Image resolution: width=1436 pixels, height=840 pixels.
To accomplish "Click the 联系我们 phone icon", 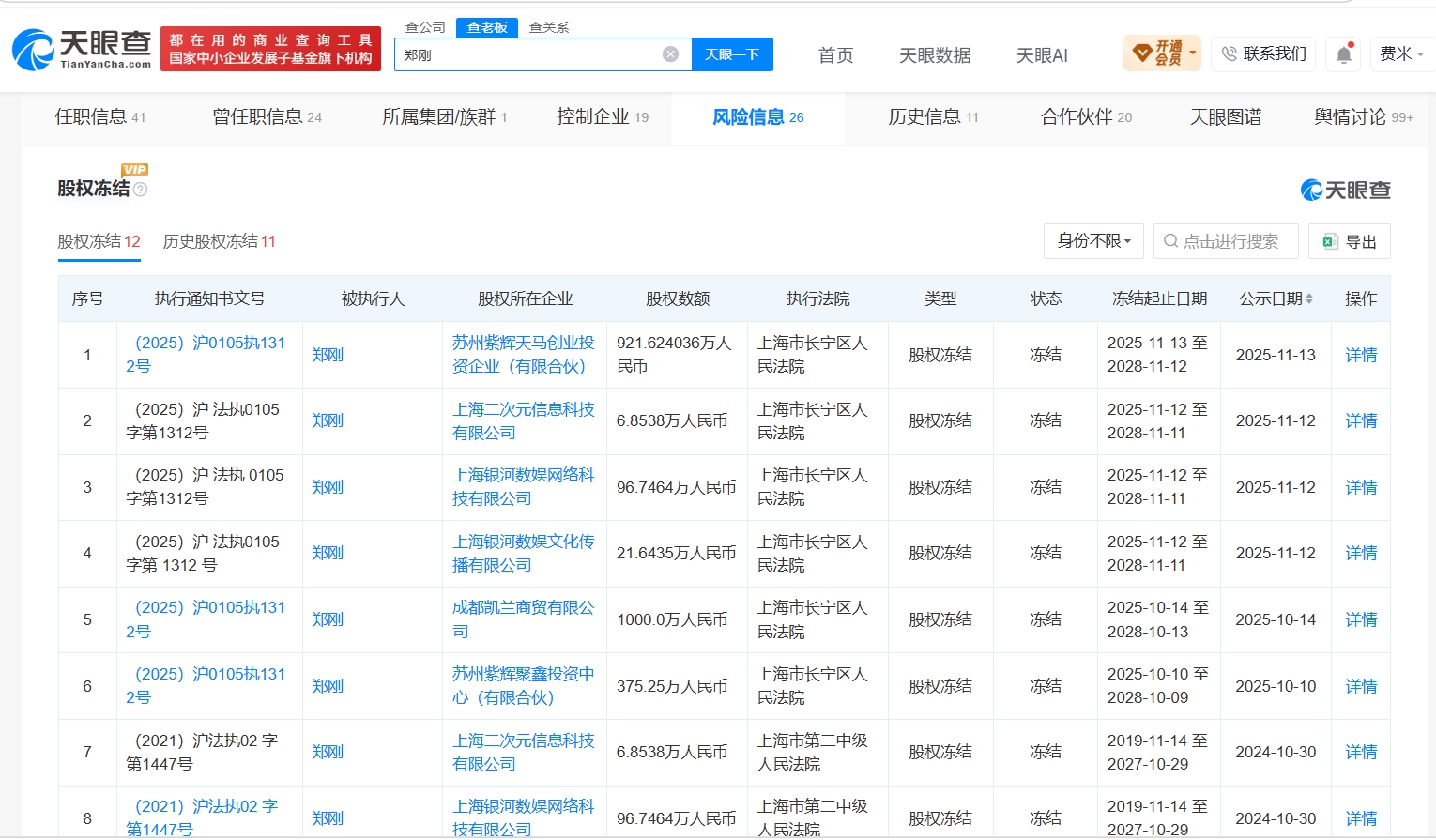I will click(1230, 54).
